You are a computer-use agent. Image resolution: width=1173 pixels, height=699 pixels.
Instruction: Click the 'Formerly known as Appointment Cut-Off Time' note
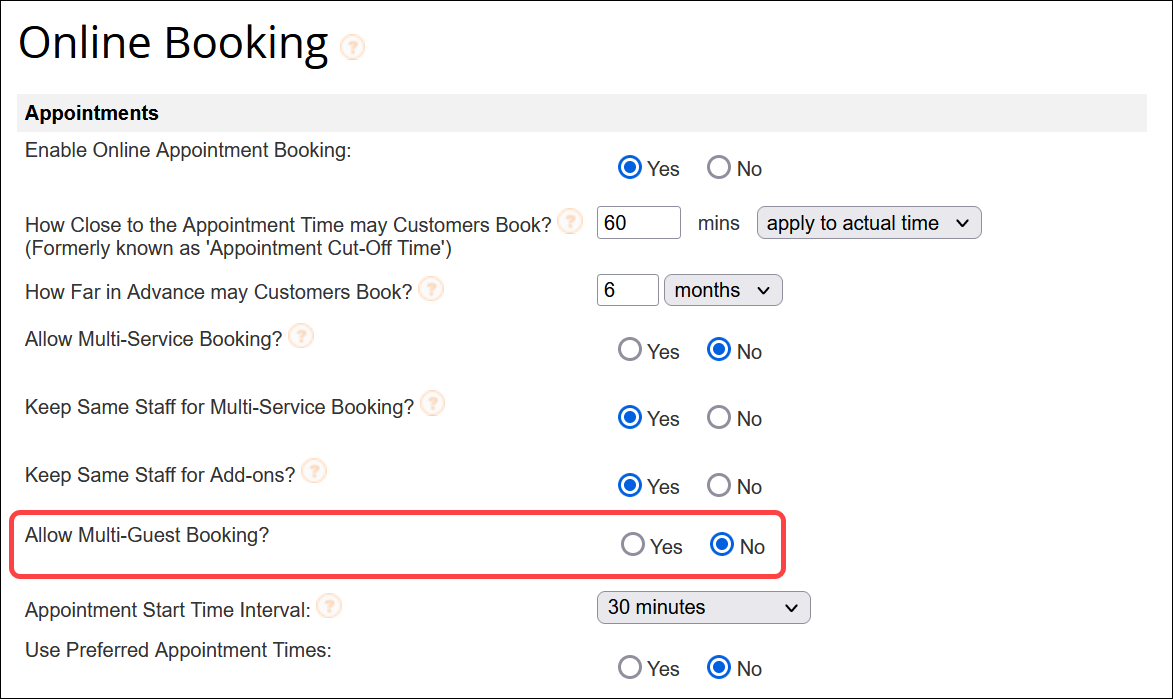point(238,248)
